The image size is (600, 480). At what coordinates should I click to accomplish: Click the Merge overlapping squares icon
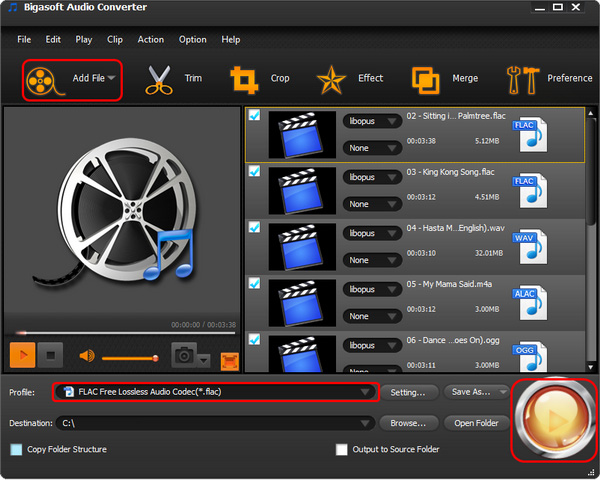coord(426,80)
